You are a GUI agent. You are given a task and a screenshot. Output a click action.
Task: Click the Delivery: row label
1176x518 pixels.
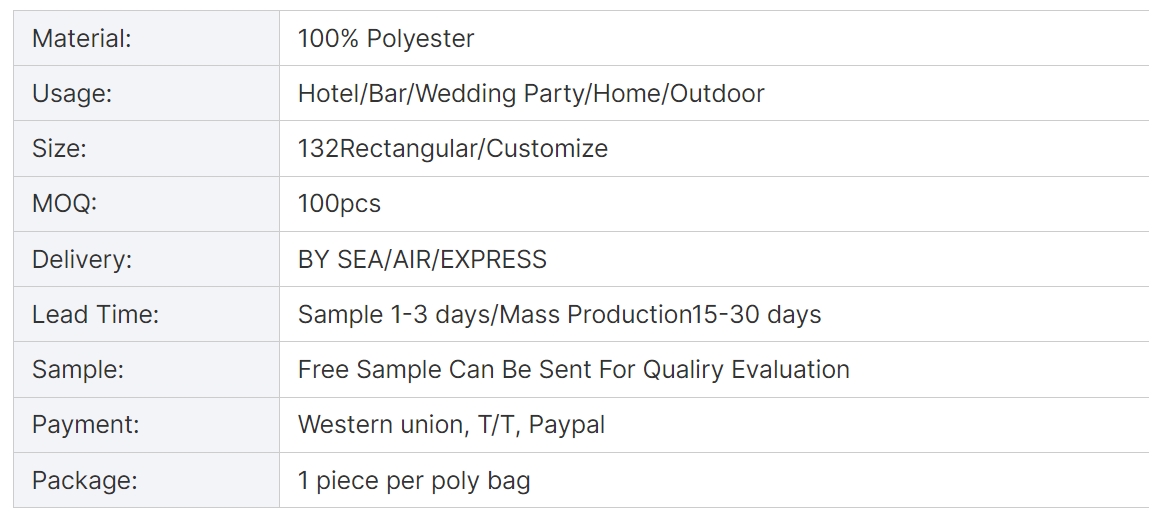tap(82, 259)
